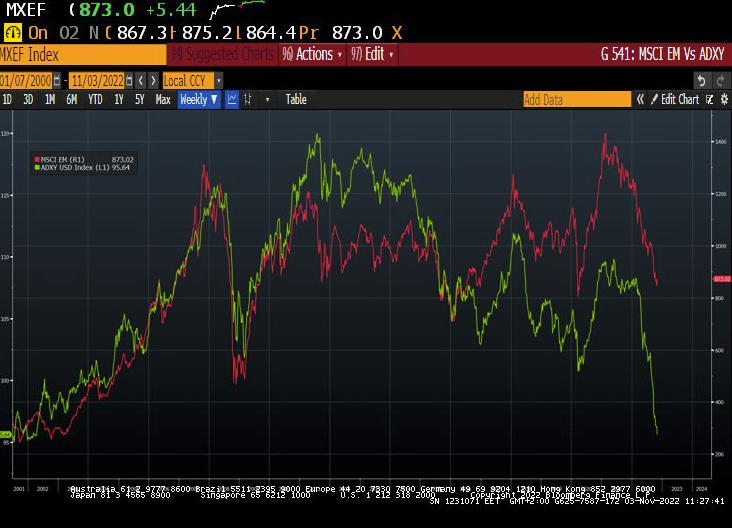Step the date range forward
Screen dimensions: 732x528
coord(153,80)
